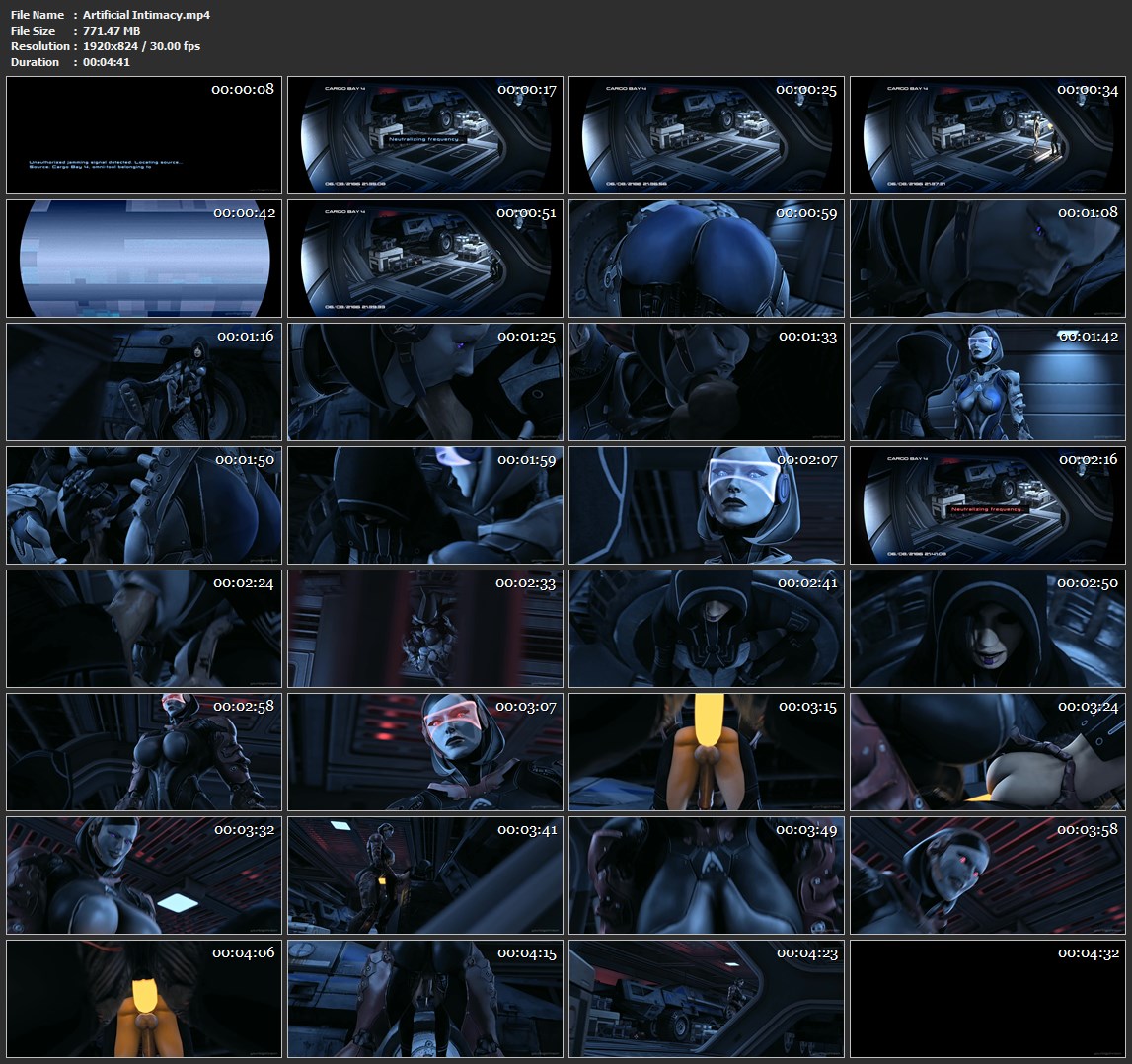
Task: Click the file name Artificial Intimacy.mp4
Action: [146, 15]
